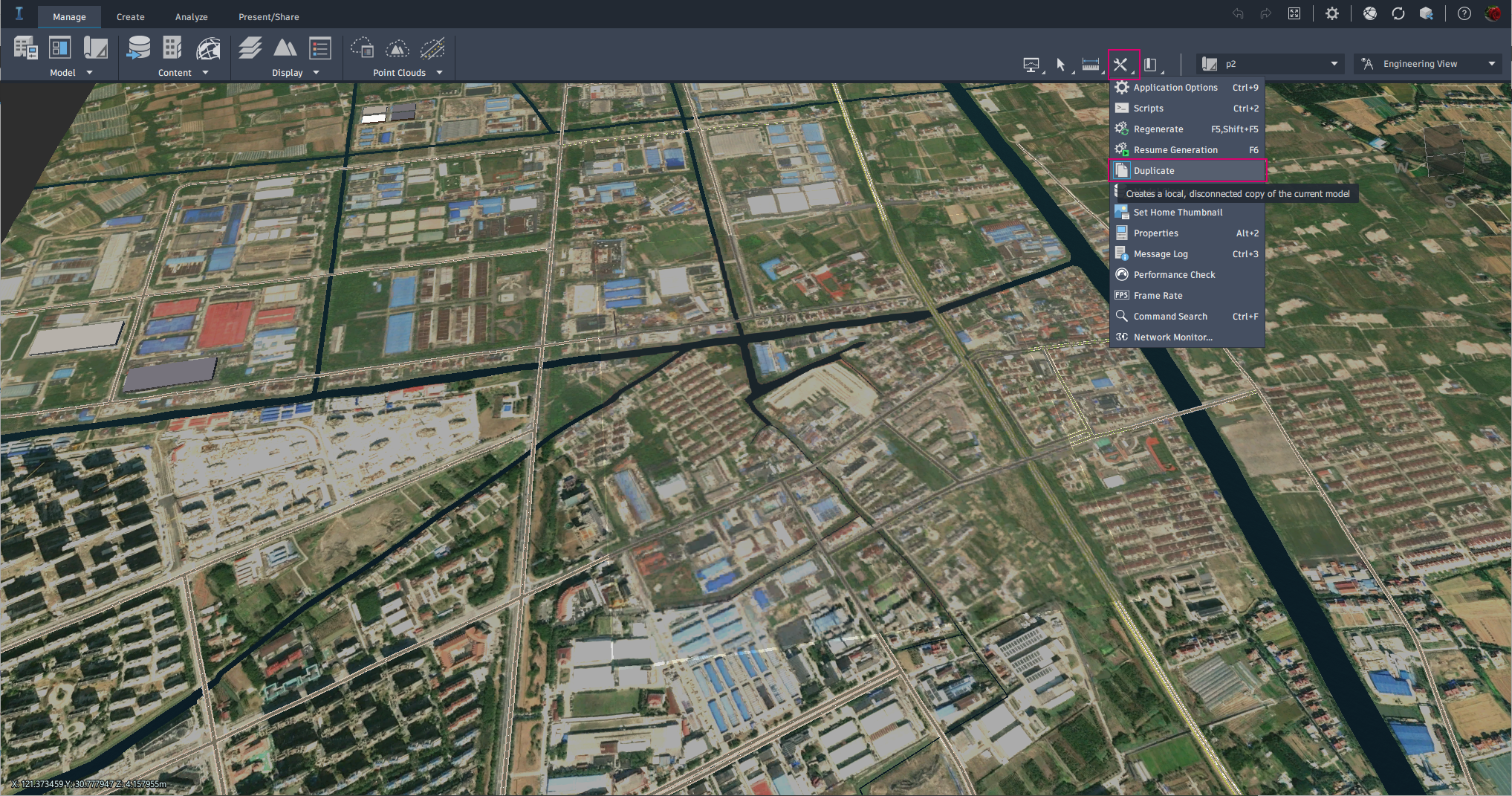The width and height of the screenshot is (1512, 796).
Task: Click the shared cube icon in top bar
Action: pyautogui.click(x=1426, y=14)
